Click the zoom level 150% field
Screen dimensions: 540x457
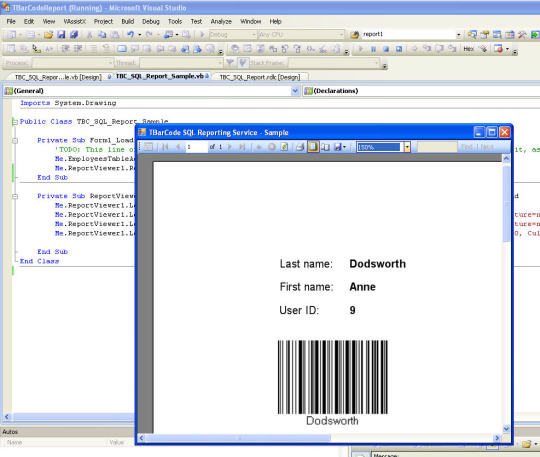(x=380, y=147)
